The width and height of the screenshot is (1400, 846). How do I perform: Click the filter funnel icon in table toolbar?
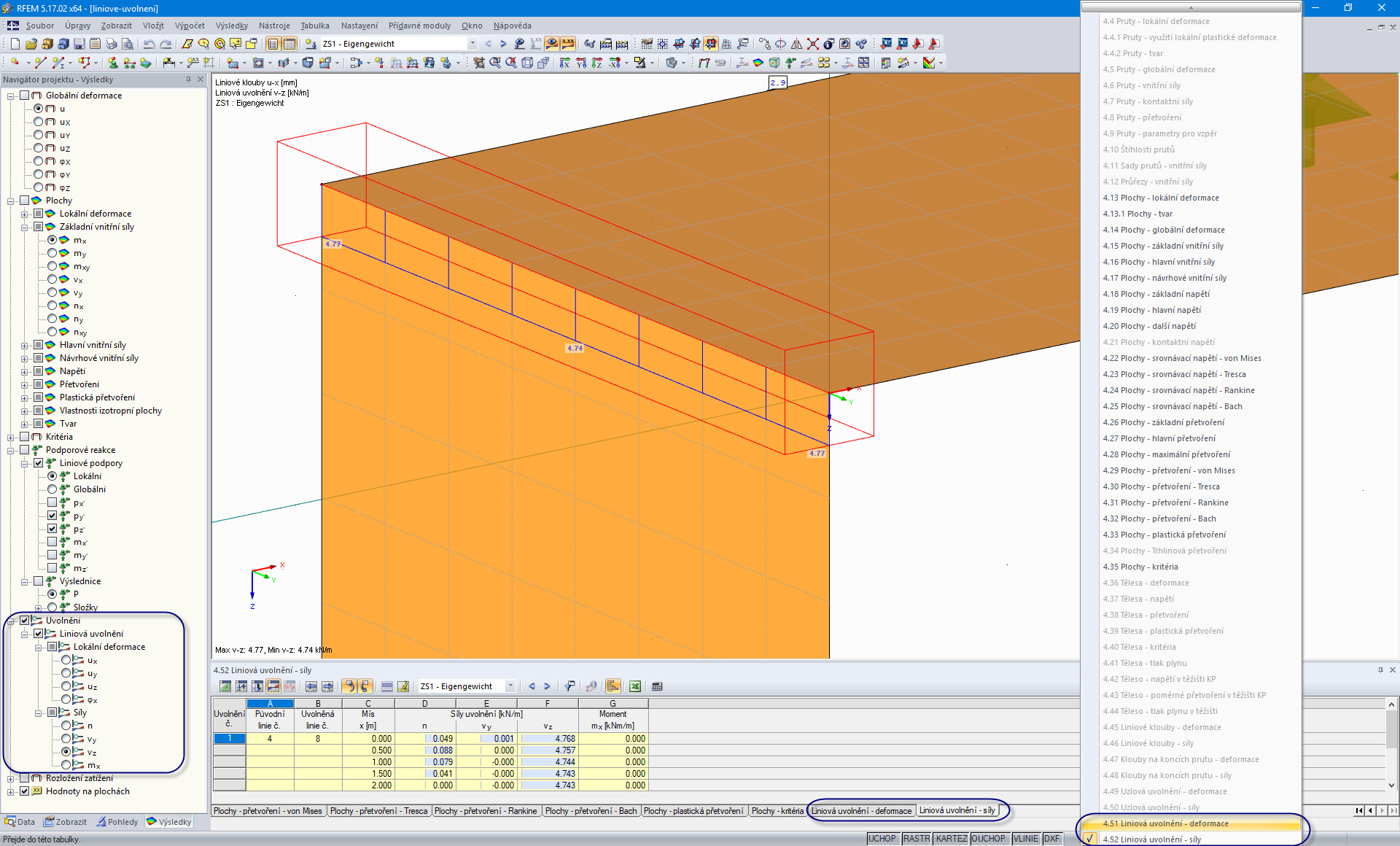point(570,686)
